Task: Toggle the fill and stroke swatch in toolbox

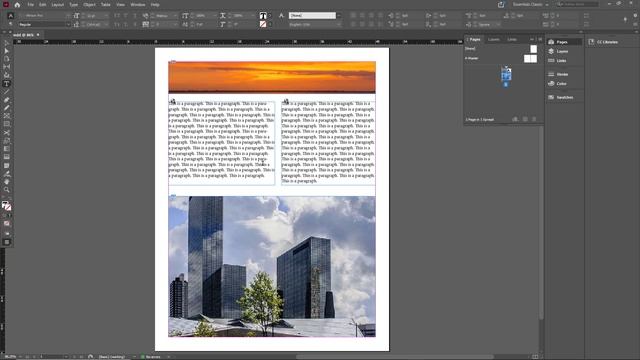Action: [6, 206]
